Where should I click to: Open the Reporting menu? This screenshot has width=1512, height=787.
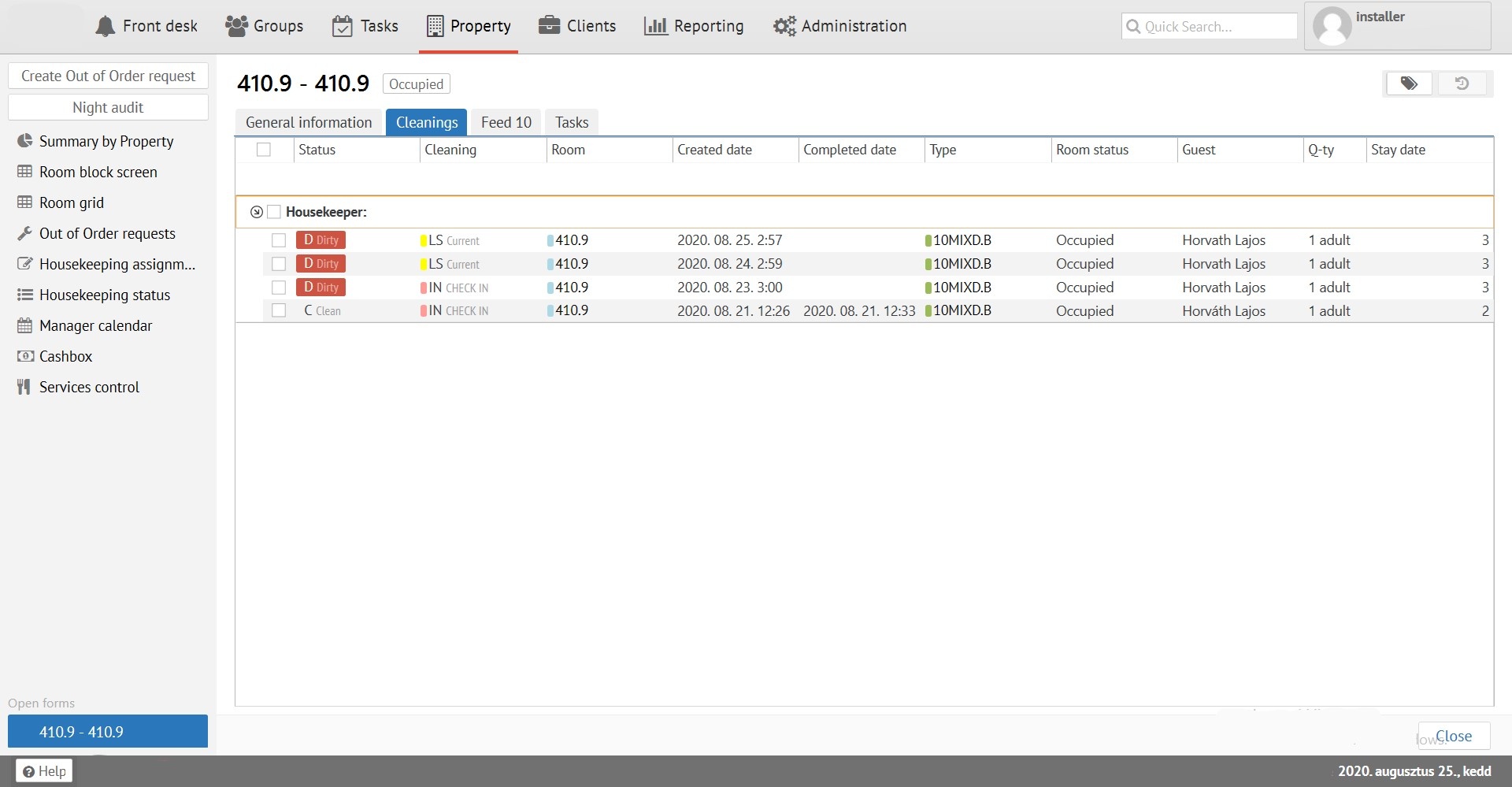[694, 26]
